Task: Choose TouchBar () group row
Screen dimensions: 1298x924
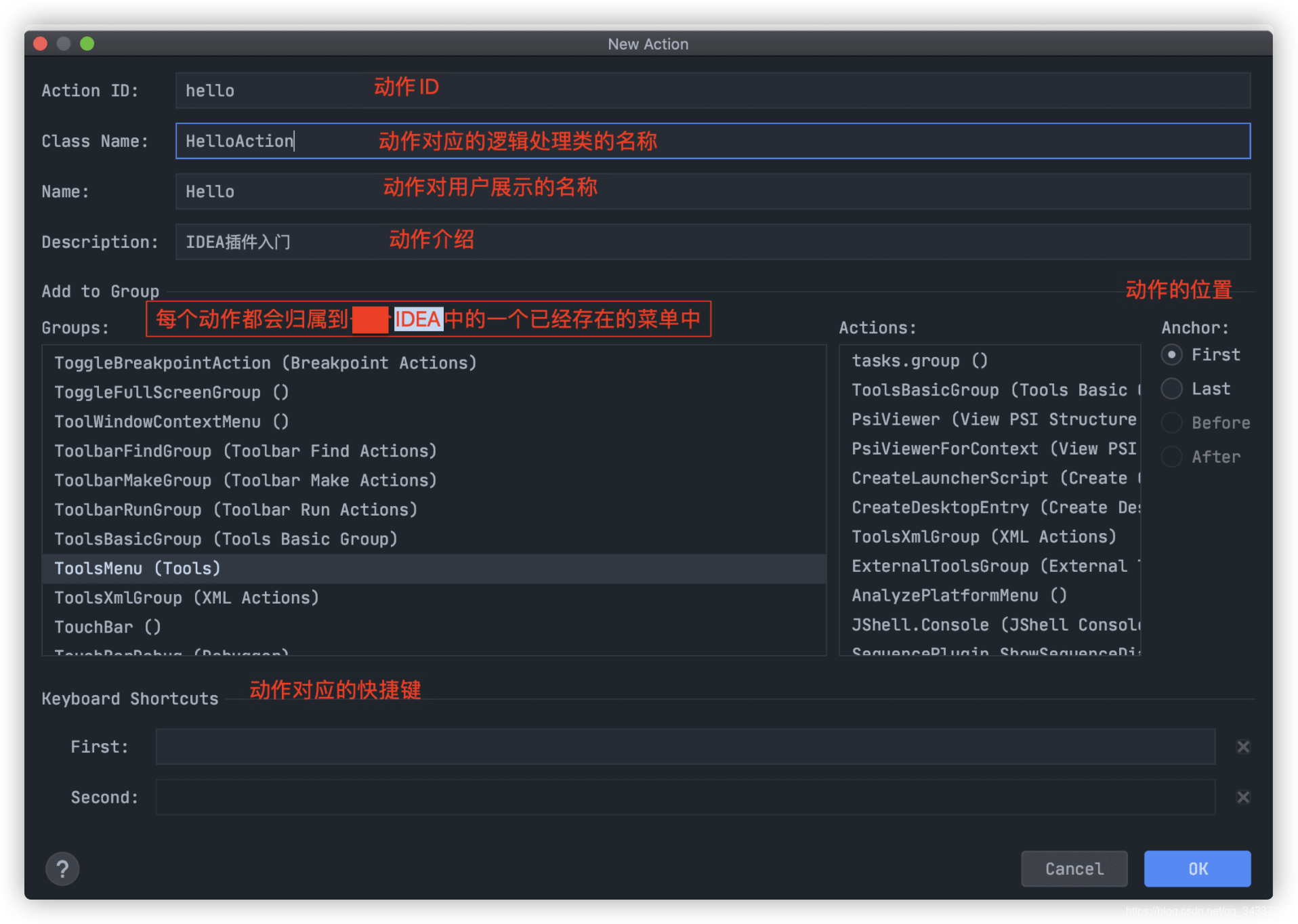Action: 434,627
